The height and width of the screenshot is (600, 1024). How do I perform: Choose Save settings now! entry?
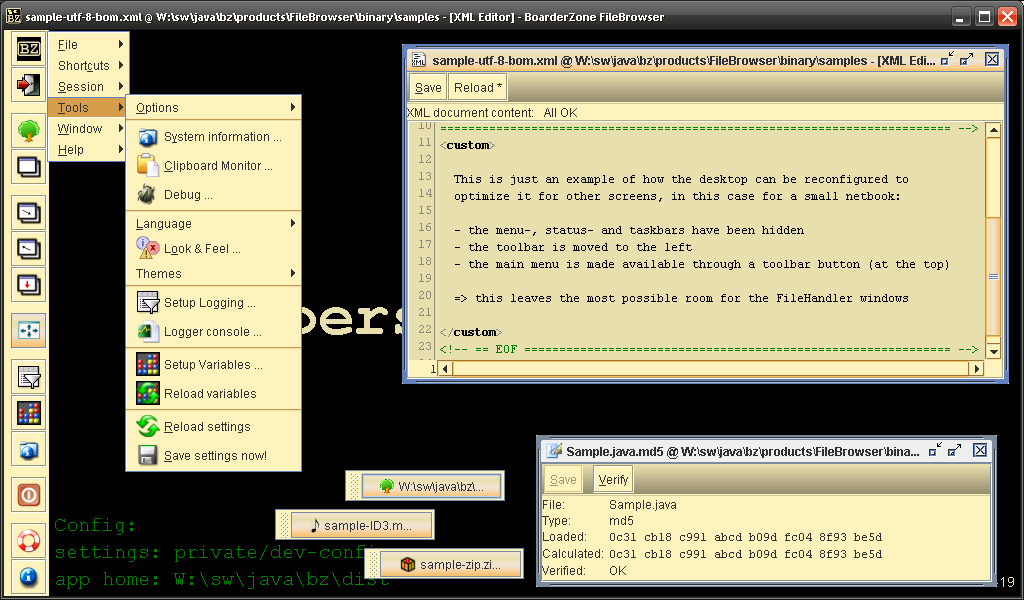[214, 456]
